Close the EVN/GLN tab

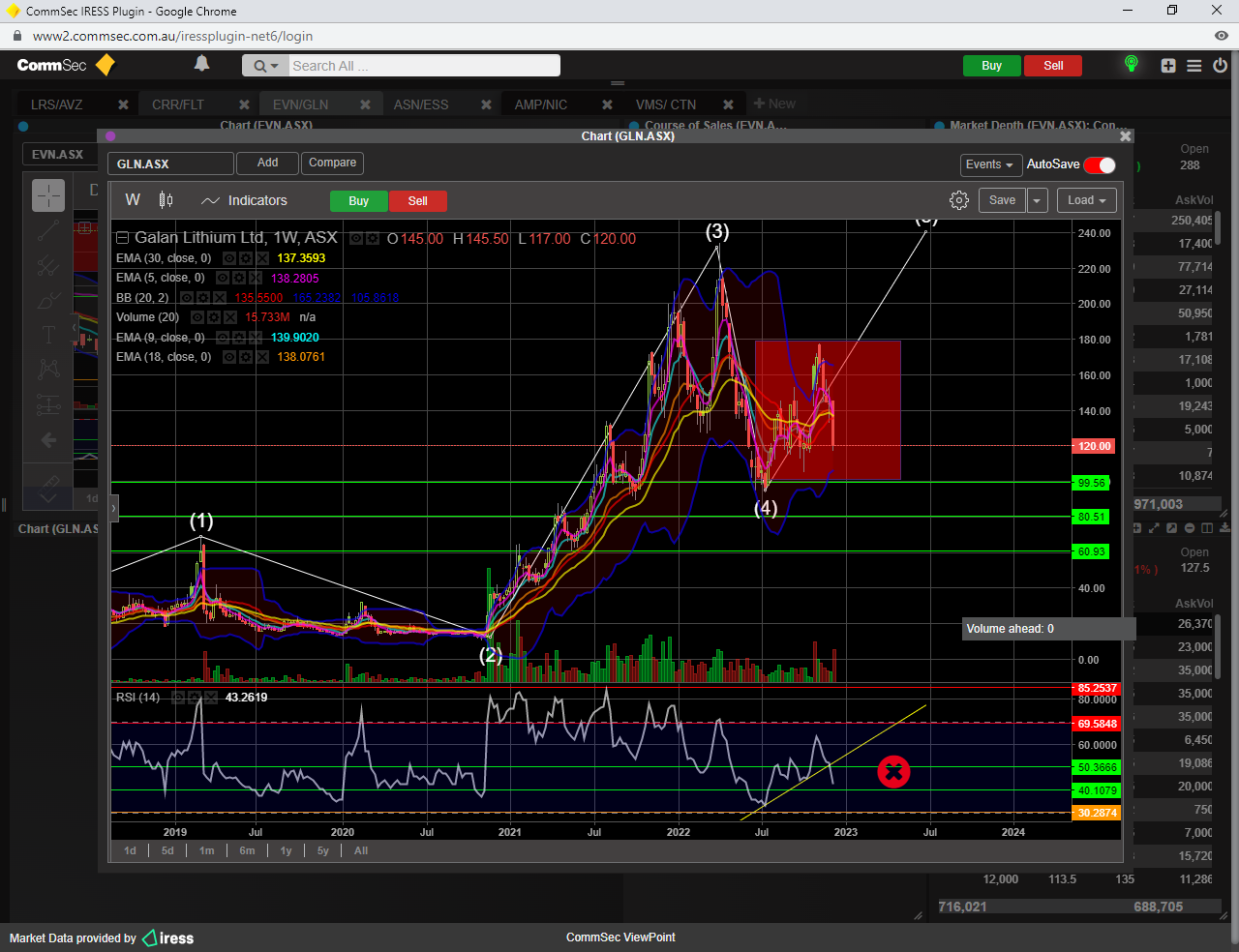tap(365, 104)
